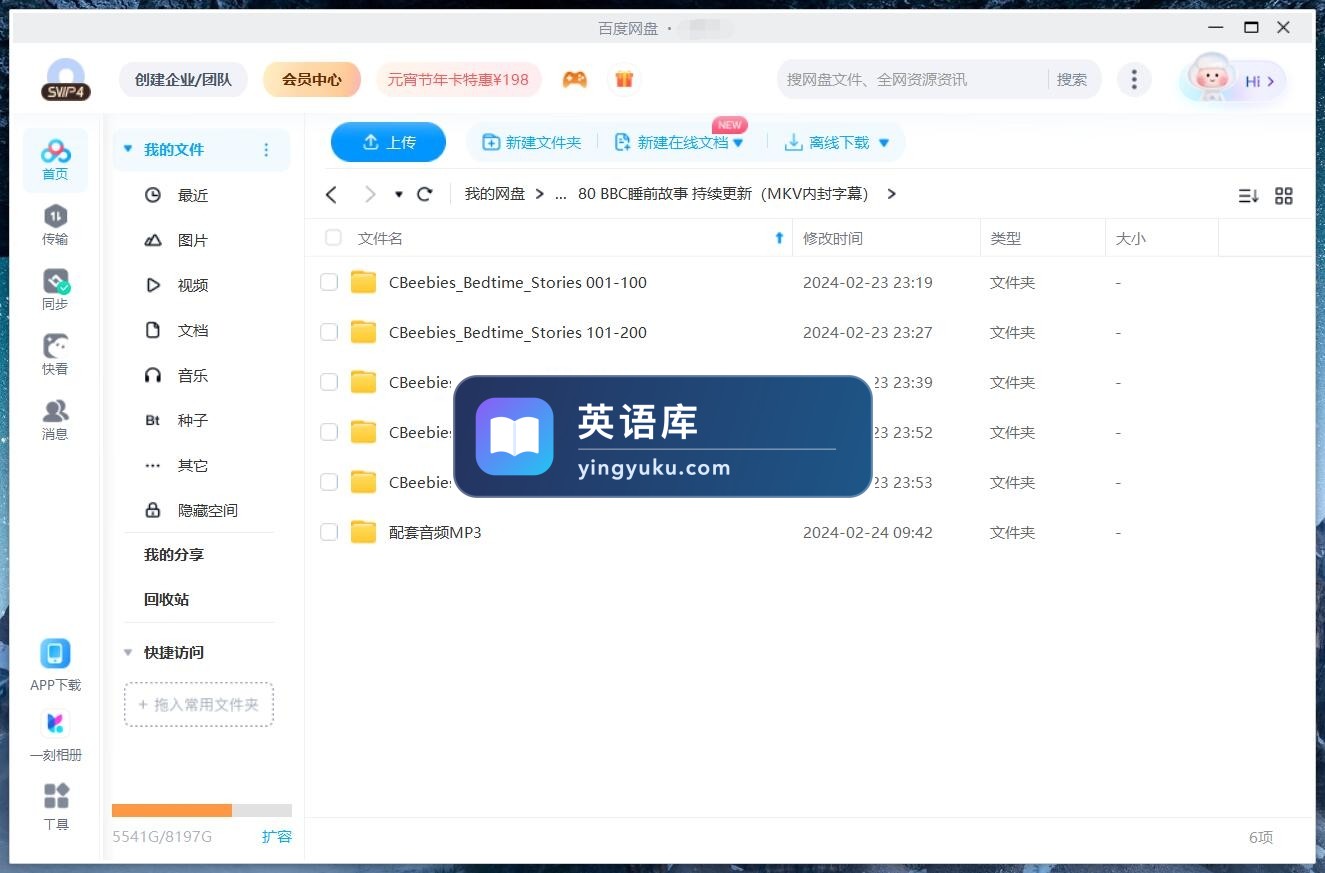Open APP下载 in the sidebar
1325x873 pixels.
pyautogui.click(x=55, y=666)
